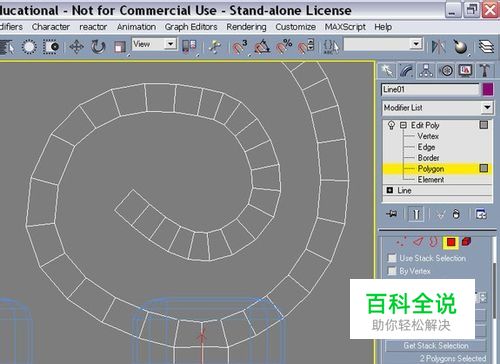The image size is (500, 364).
Task: Click the Align tool icon
Action: tap(461, 46)
